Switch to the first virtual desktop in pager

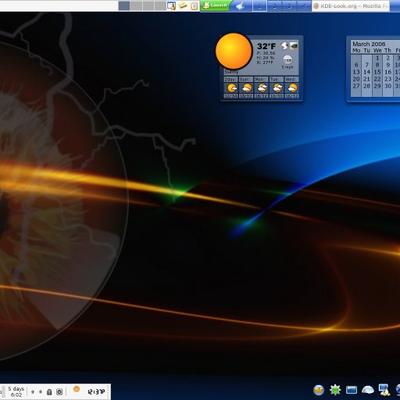point(124,6)
